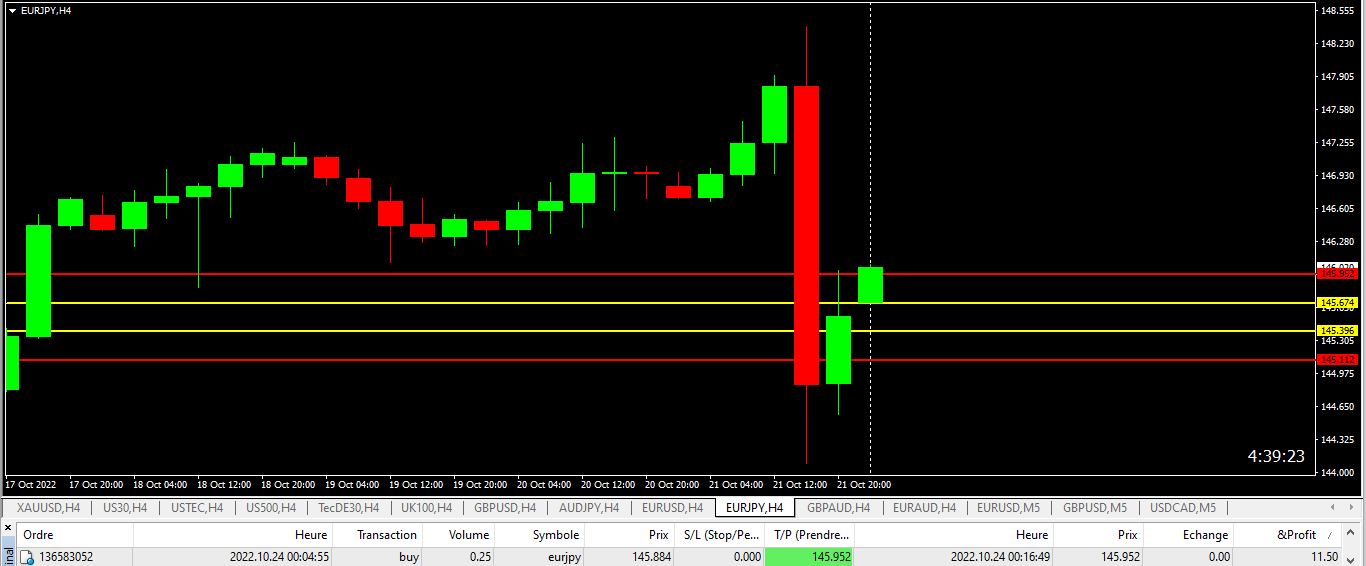
Task: Click the 147.255 price axis label
Action: point(1337,143)
